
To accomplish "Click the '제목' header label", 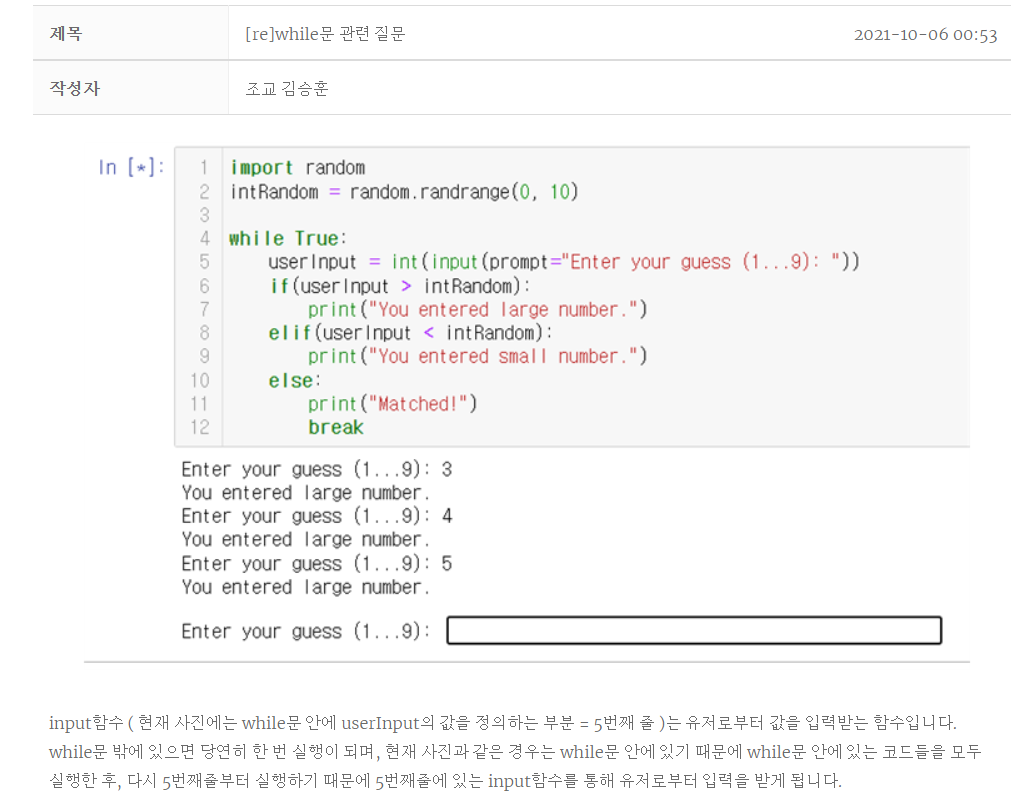I will coord(66,33).
